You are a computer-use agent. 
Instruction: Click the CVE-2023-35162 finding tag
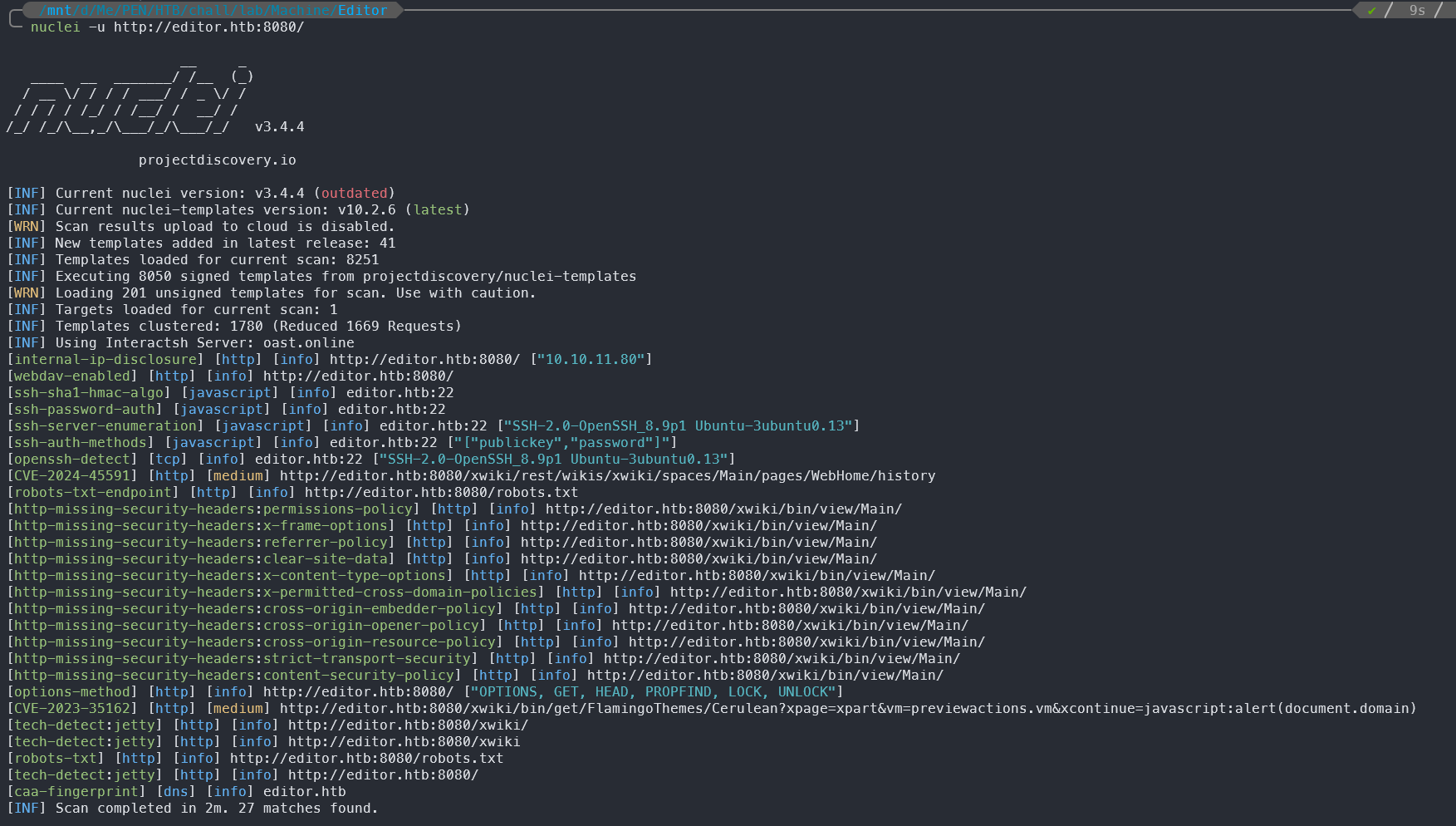point(72,708)
